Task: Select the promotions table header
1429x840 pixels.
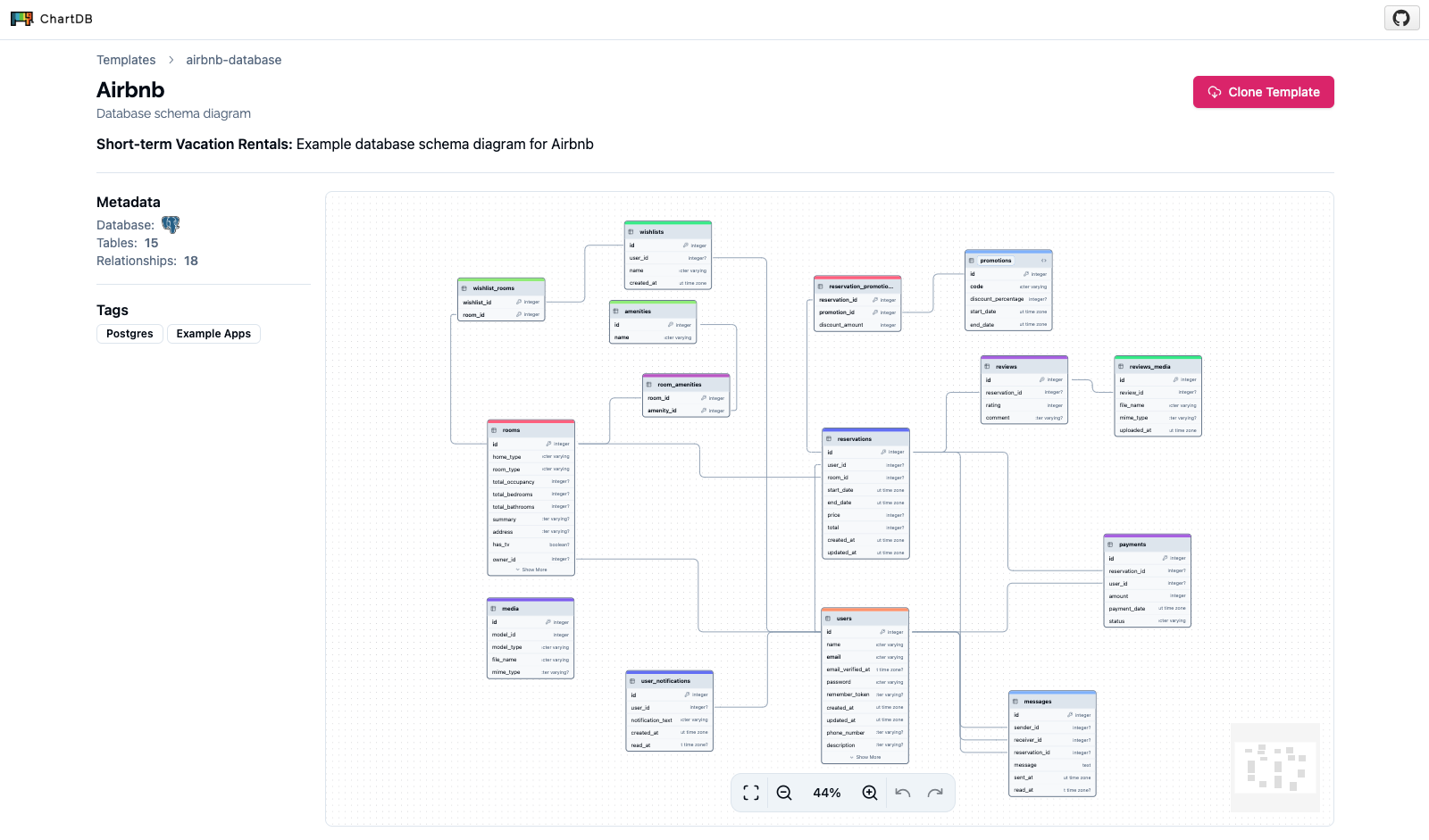Action: 1008,261
